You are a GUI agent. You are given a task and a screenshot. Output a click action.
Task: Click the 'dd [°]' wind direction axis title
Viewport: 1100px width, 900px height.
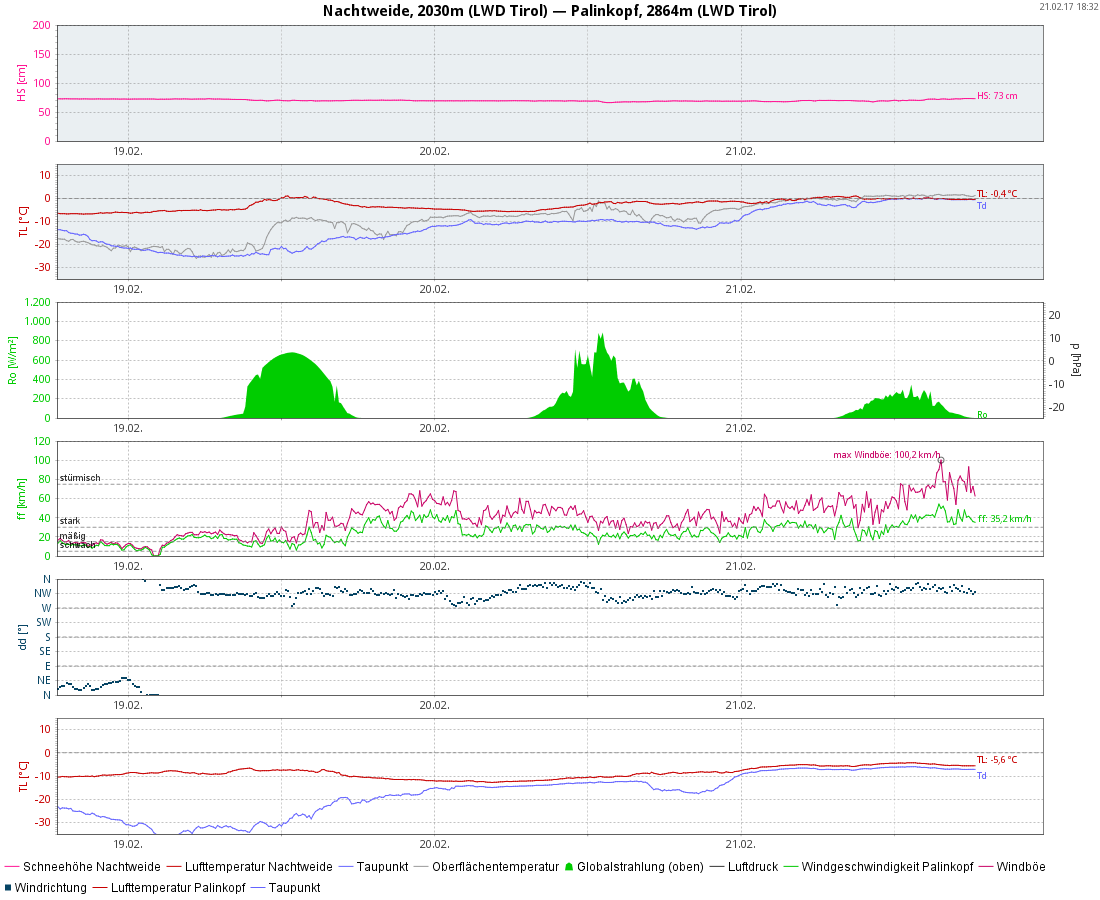click(22, 637)
